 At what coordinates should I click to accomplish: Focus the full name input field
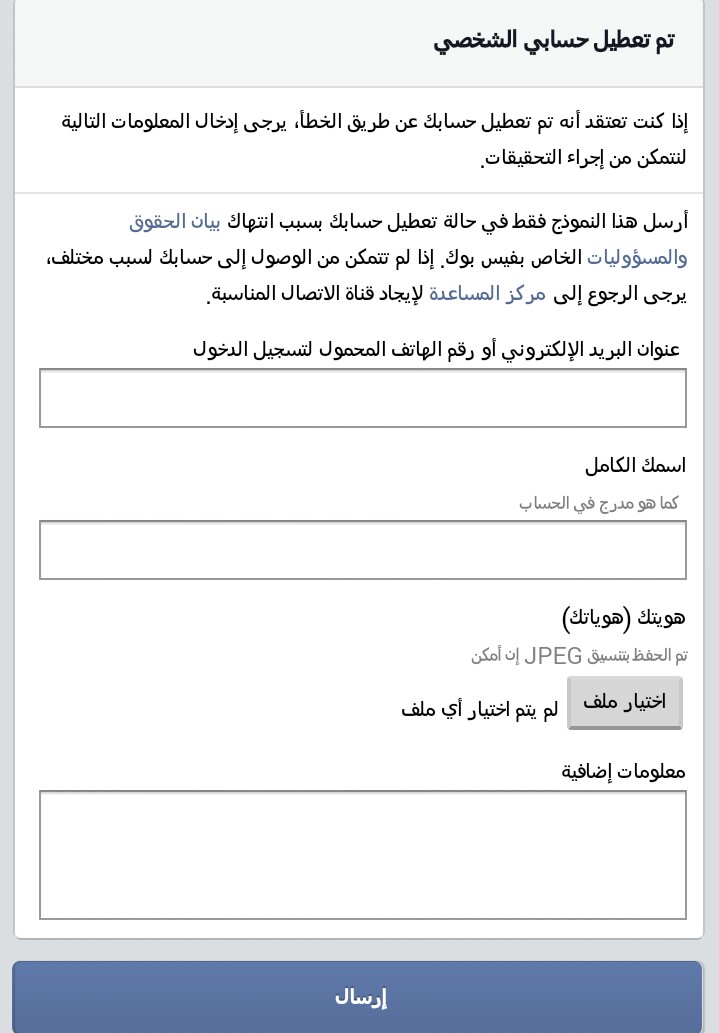click(362, 550)
